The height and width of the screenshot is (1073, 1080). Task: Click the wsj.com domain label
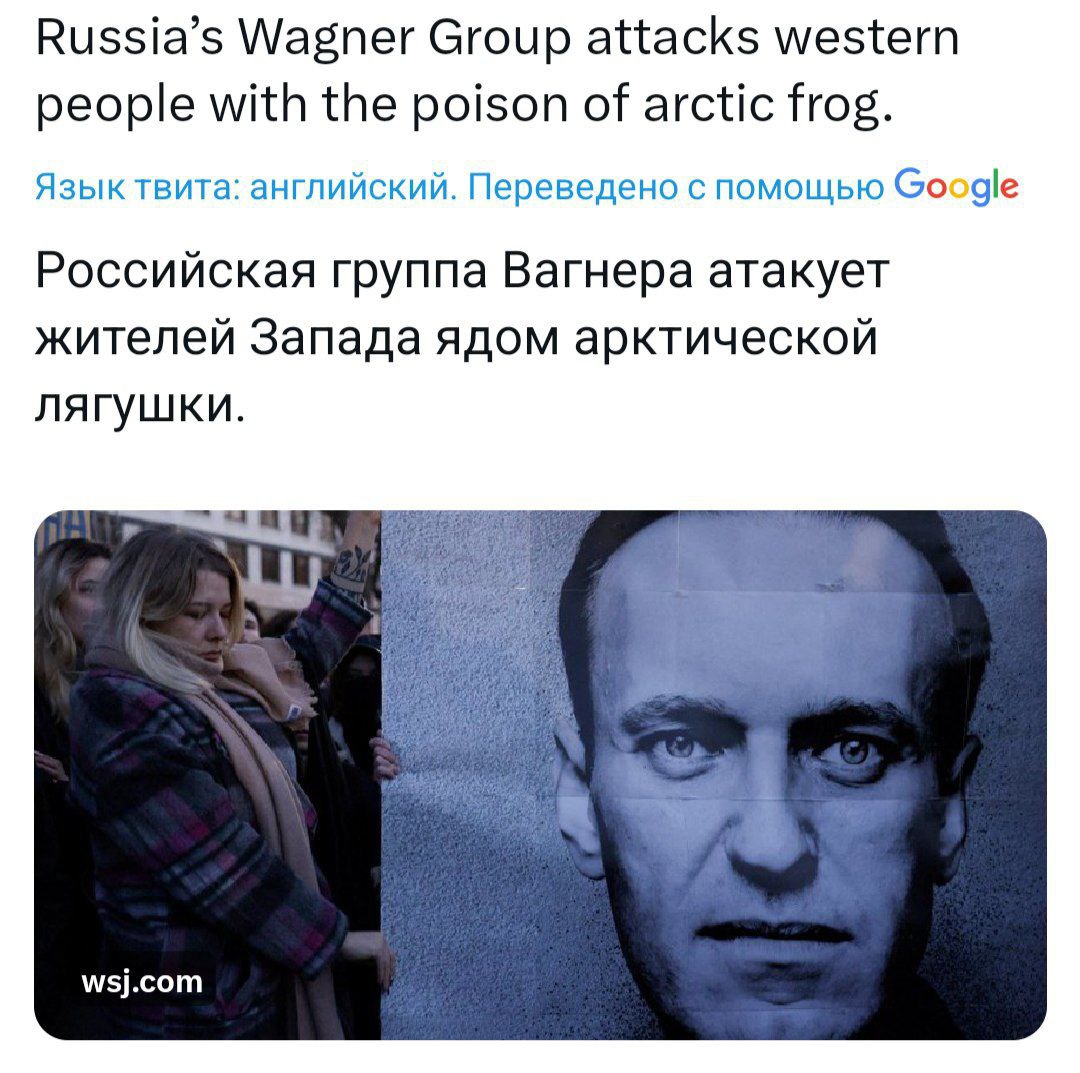click(x=142, y=981)
